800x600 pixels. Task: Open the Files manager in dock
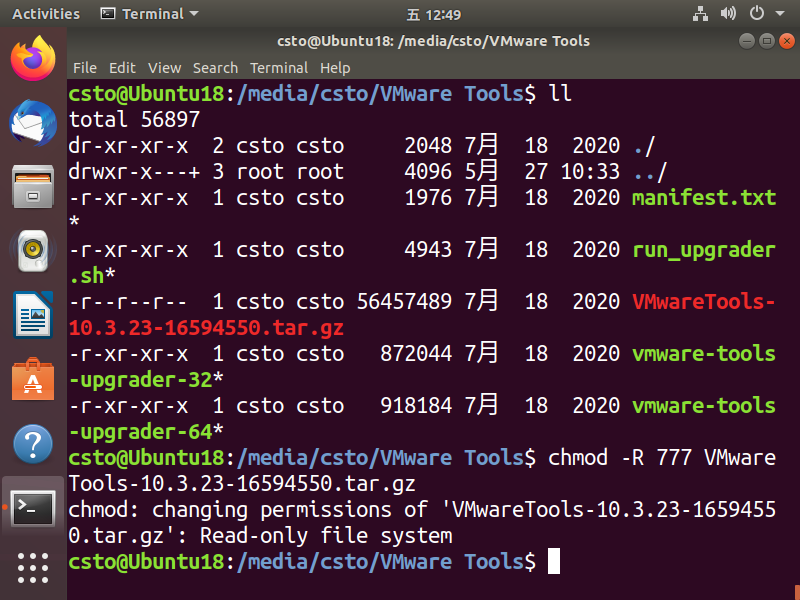33,187
